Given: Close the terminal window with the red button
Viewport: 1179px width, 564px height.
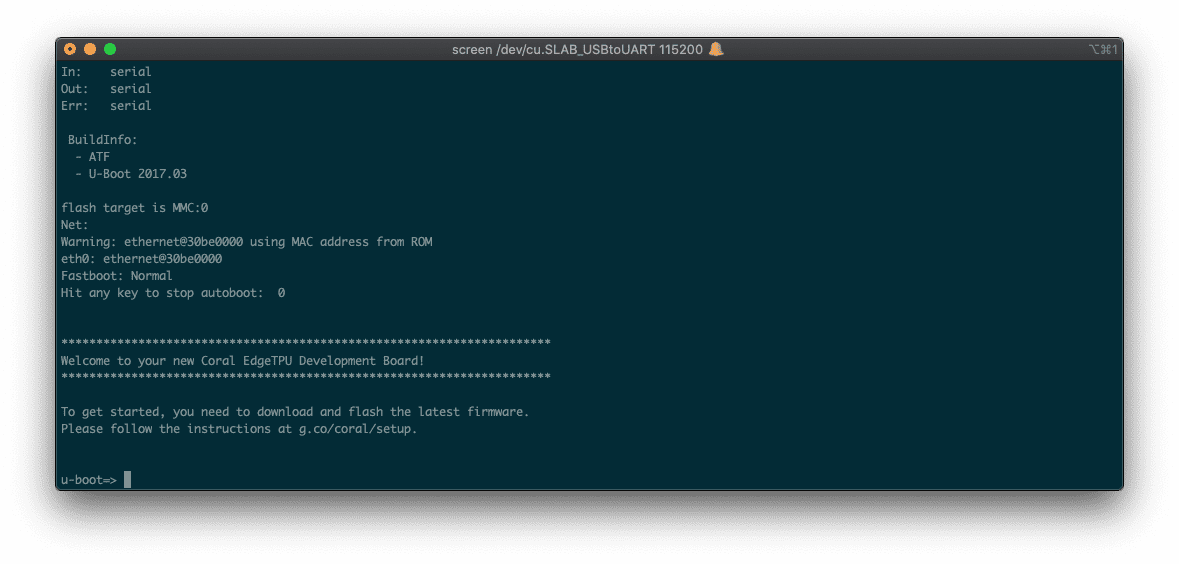Looking at the screenshot, I should pyautogui.click(x=70, y=49).
